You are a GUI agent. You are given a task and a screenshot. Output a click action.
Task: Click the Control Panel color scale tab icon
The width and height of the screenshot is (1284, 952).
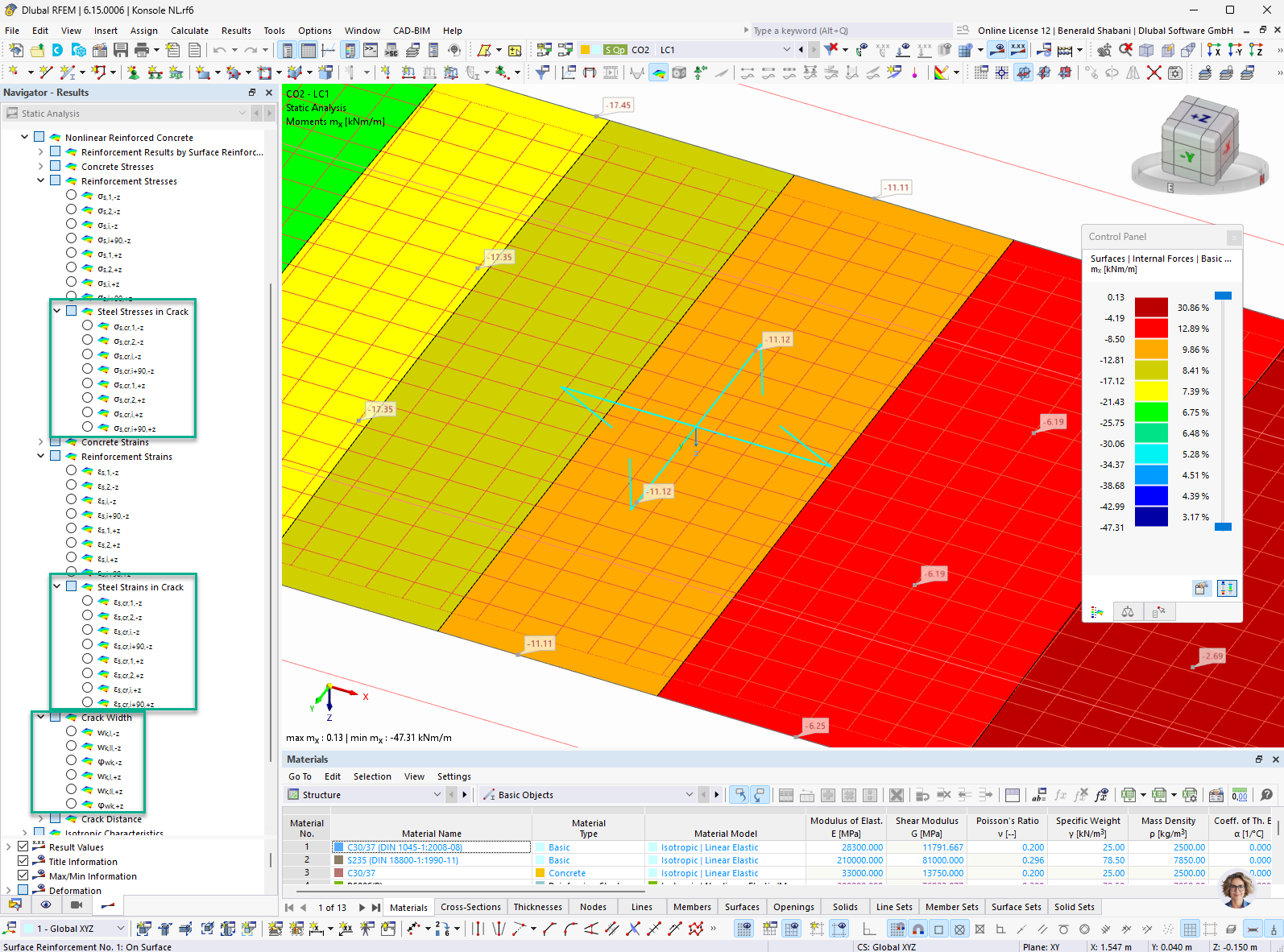[1097, 612]
